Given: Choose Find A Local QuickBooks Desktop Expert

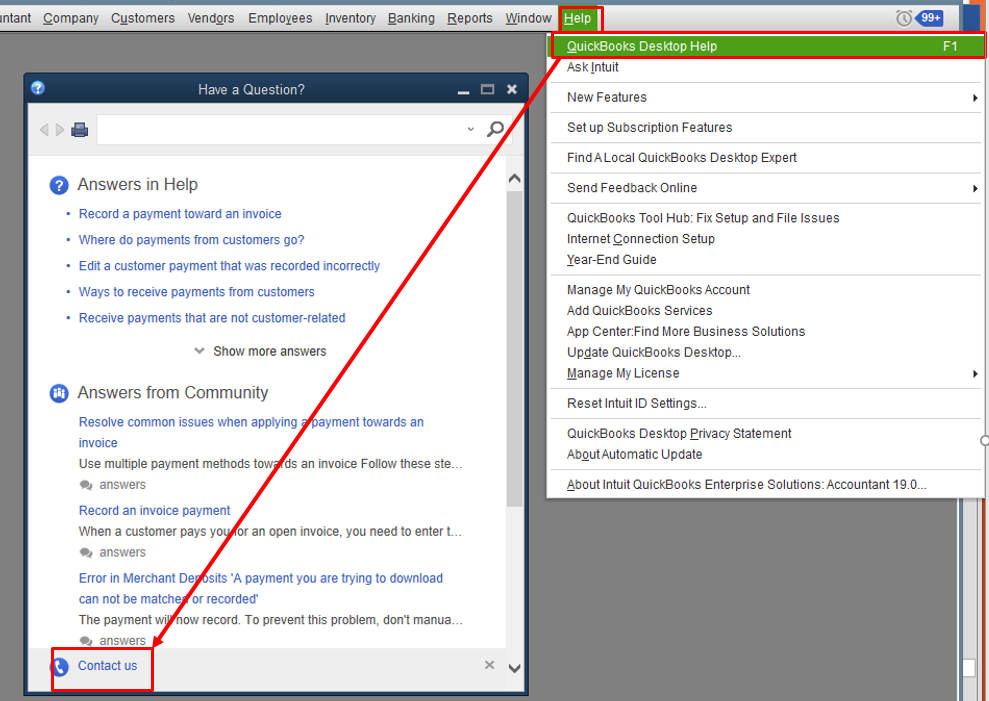Looking at the screenshot, I should pyautogui.click(x=767, y=158).
